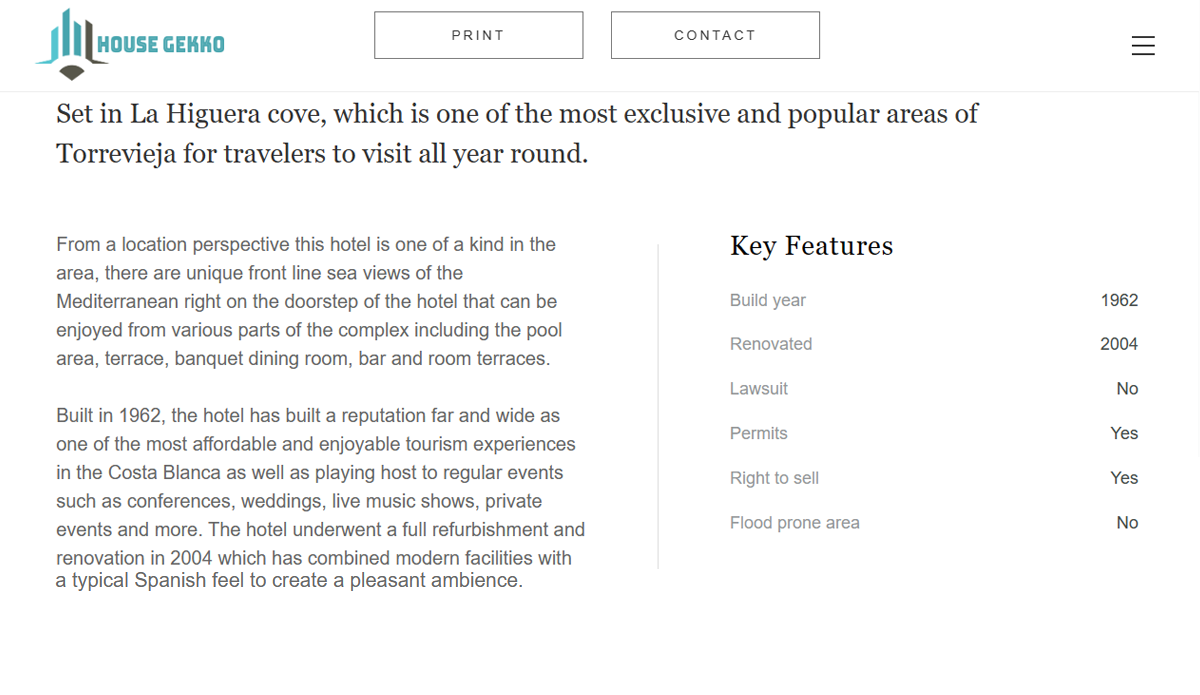Click the Yes value beside Right to sell
This screenshot has height=695, width=1200.
(1124, 478)
